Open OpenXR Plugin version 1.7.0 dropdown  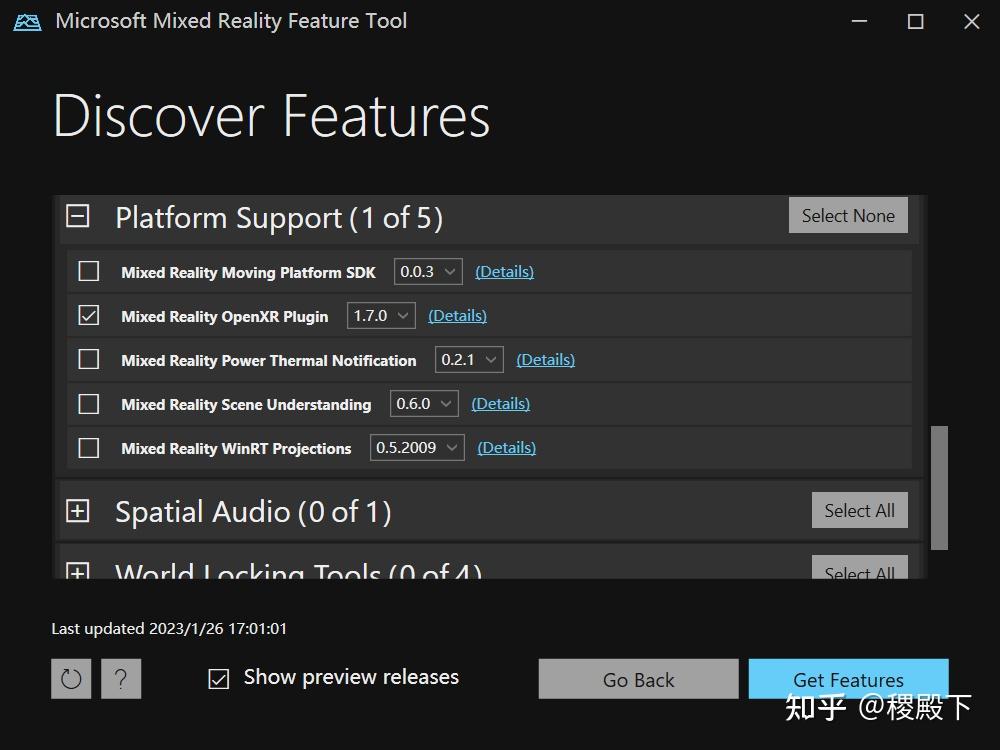coord(381,316)
